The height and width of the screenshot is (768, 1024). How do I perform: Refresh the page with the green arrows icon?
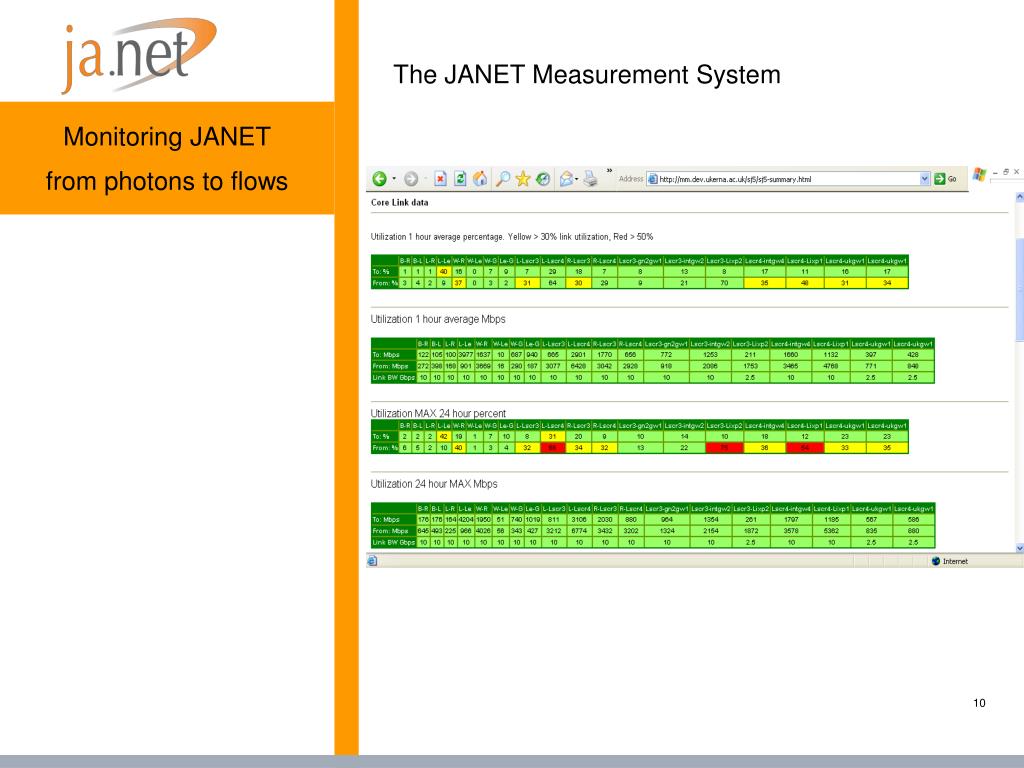pyautogui.click(x=460, y=179)
